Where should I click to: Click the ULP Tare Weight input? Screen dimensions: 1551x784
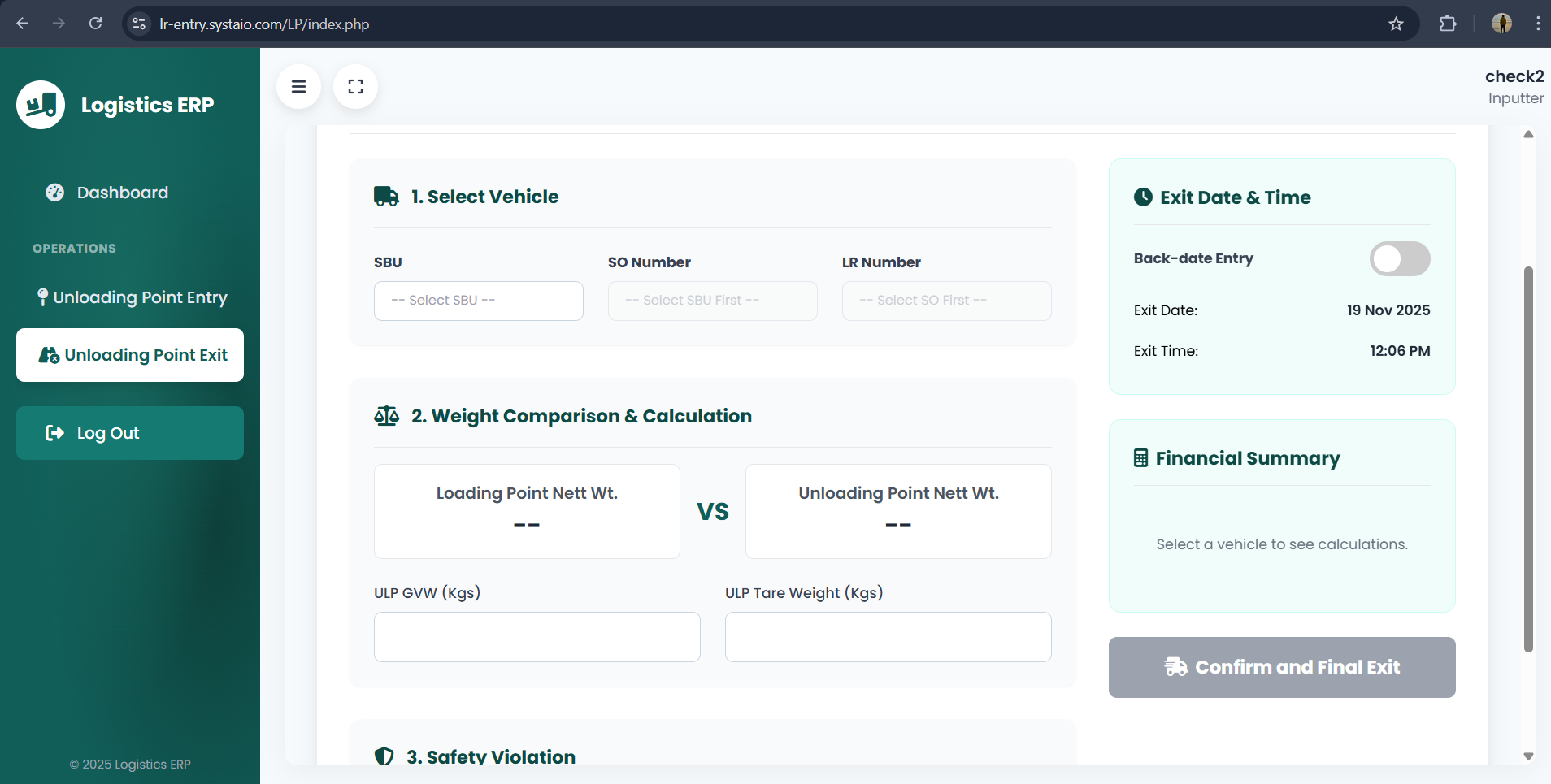(888, 637)
